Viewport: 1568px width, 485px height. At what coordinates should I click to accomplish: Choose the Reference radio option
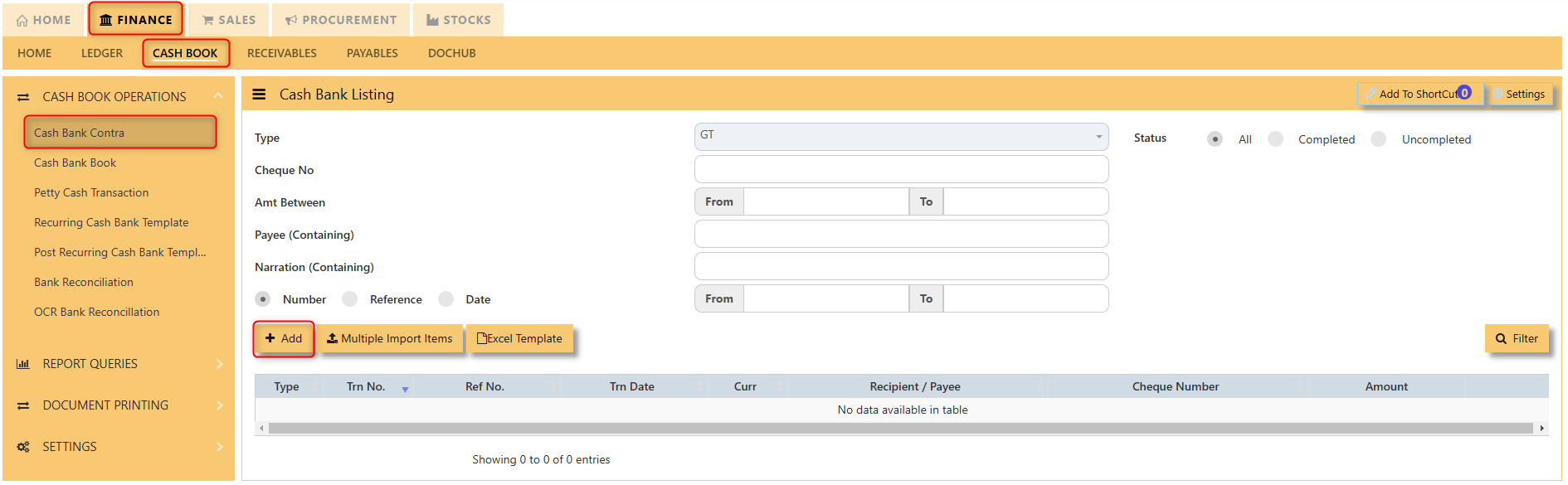(x=350, y=299)
